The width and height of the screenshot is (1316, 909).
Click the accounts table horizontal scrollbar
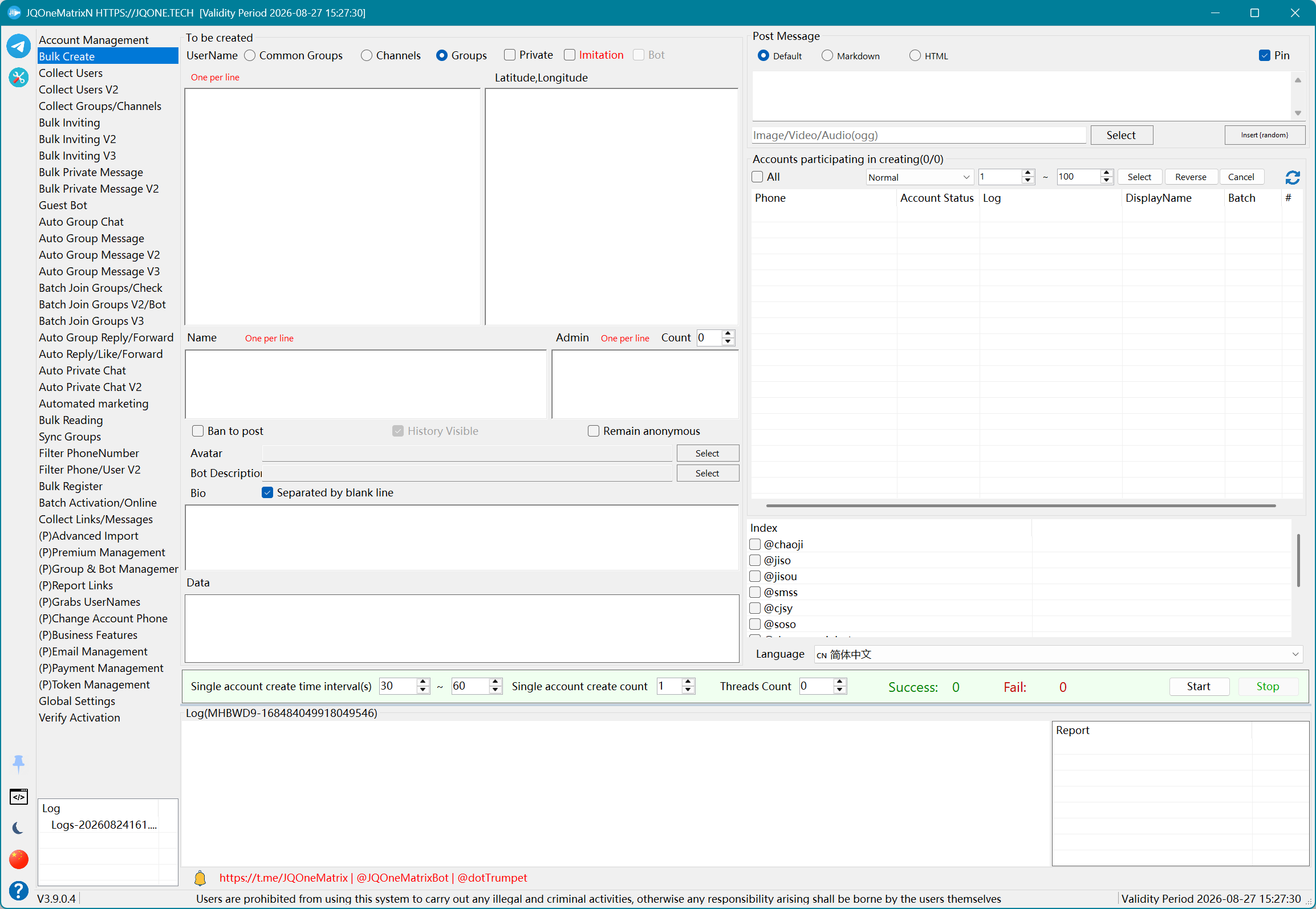(1021, 506)
